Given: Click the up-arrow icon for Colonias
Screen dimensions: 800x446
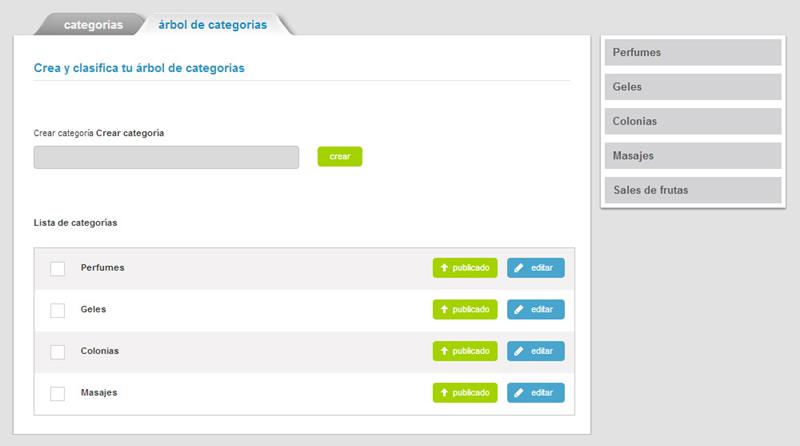Looking at the screenshot, I should [x=444, y=351].
